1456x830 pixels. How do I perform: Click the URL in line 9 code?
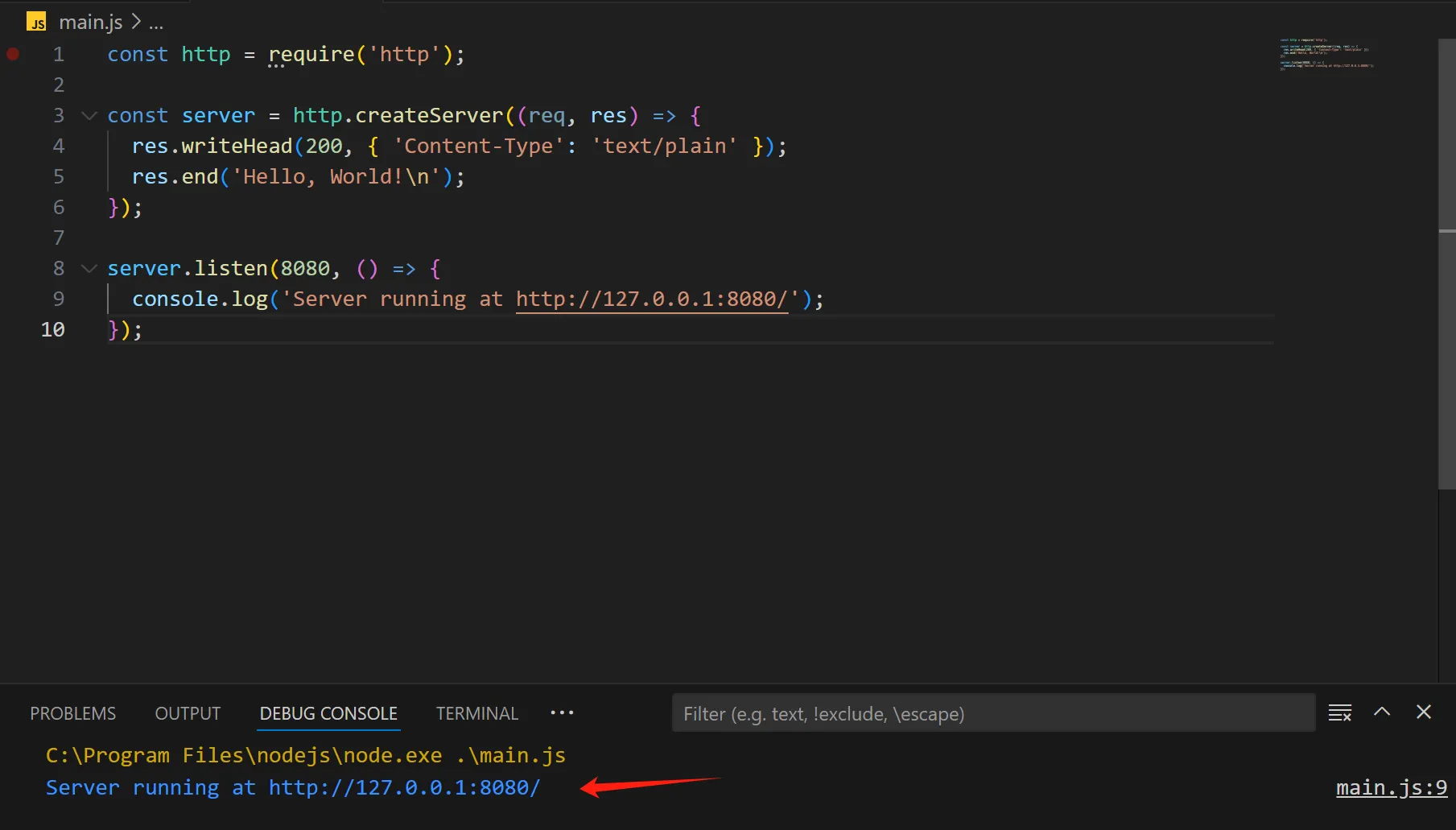coord(651,299)
